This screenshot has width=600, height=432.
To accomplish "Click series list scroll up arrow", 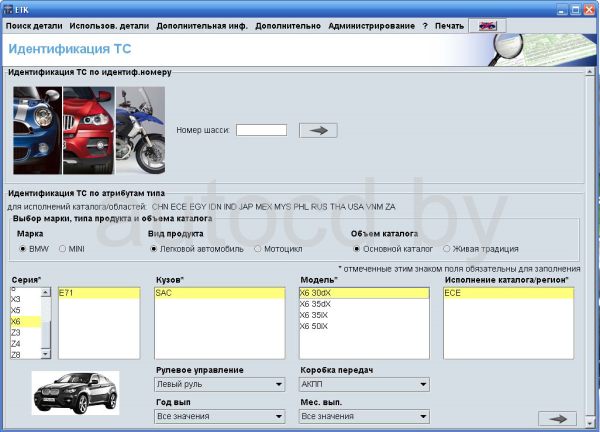I will pos(46,292).
